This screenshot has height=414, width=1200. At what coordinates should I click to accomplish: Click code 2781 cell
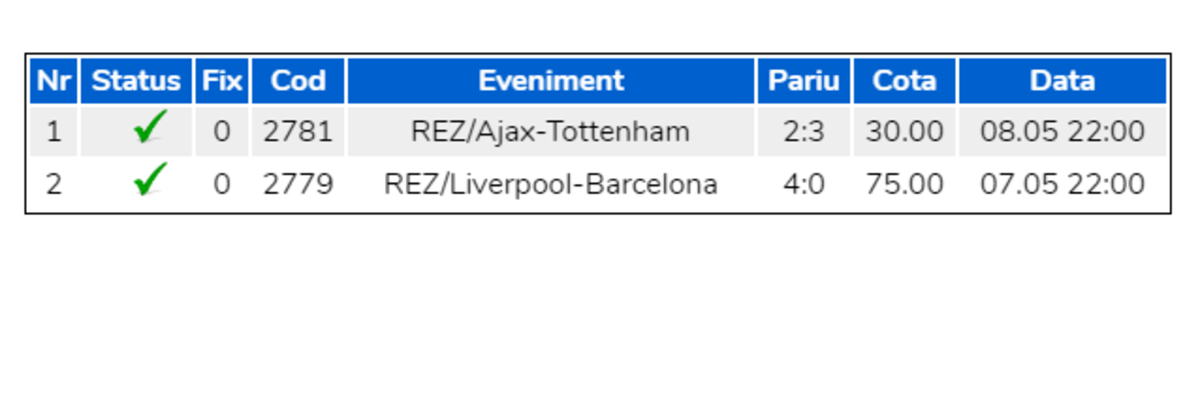click(298, 132)
